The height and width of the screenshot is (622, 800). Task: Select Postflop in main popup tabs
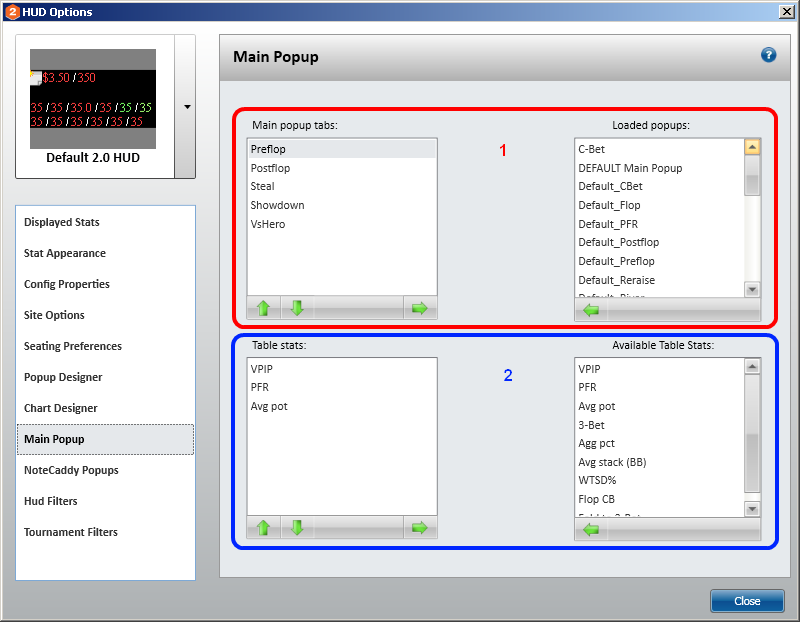(x=342, y=168)
